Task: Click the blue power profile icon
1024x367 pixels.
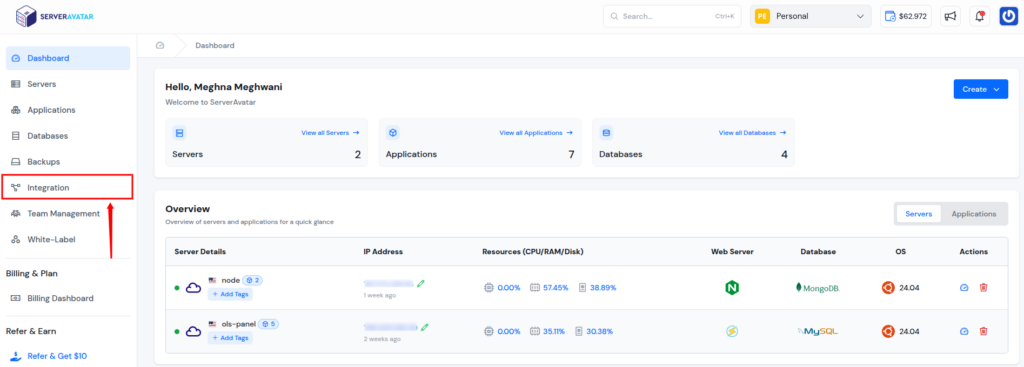Action: pyautogui.click(x=1008, y=16)
